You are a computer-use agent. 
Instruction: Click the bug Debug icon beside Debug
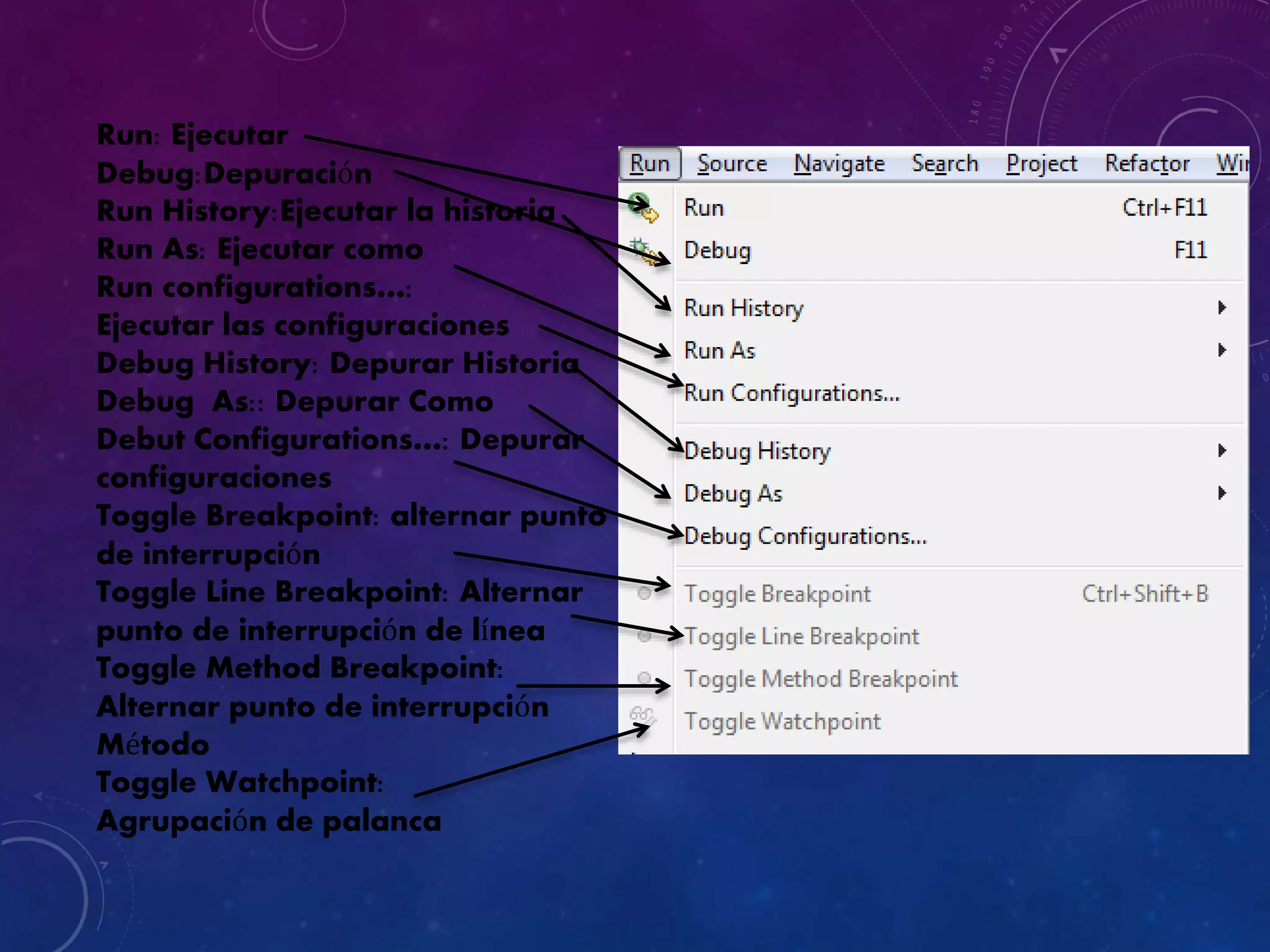[x=642, y=251]
